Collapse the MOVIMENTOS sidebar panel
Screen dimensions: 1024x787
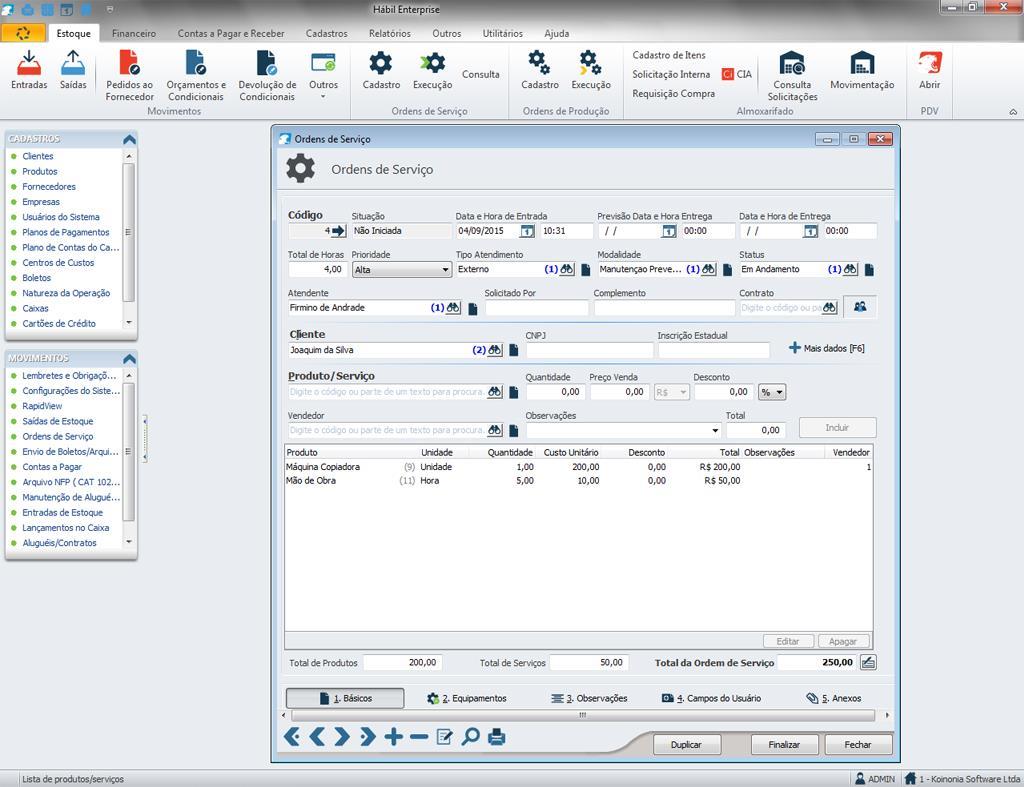click(x=129, y=359)
